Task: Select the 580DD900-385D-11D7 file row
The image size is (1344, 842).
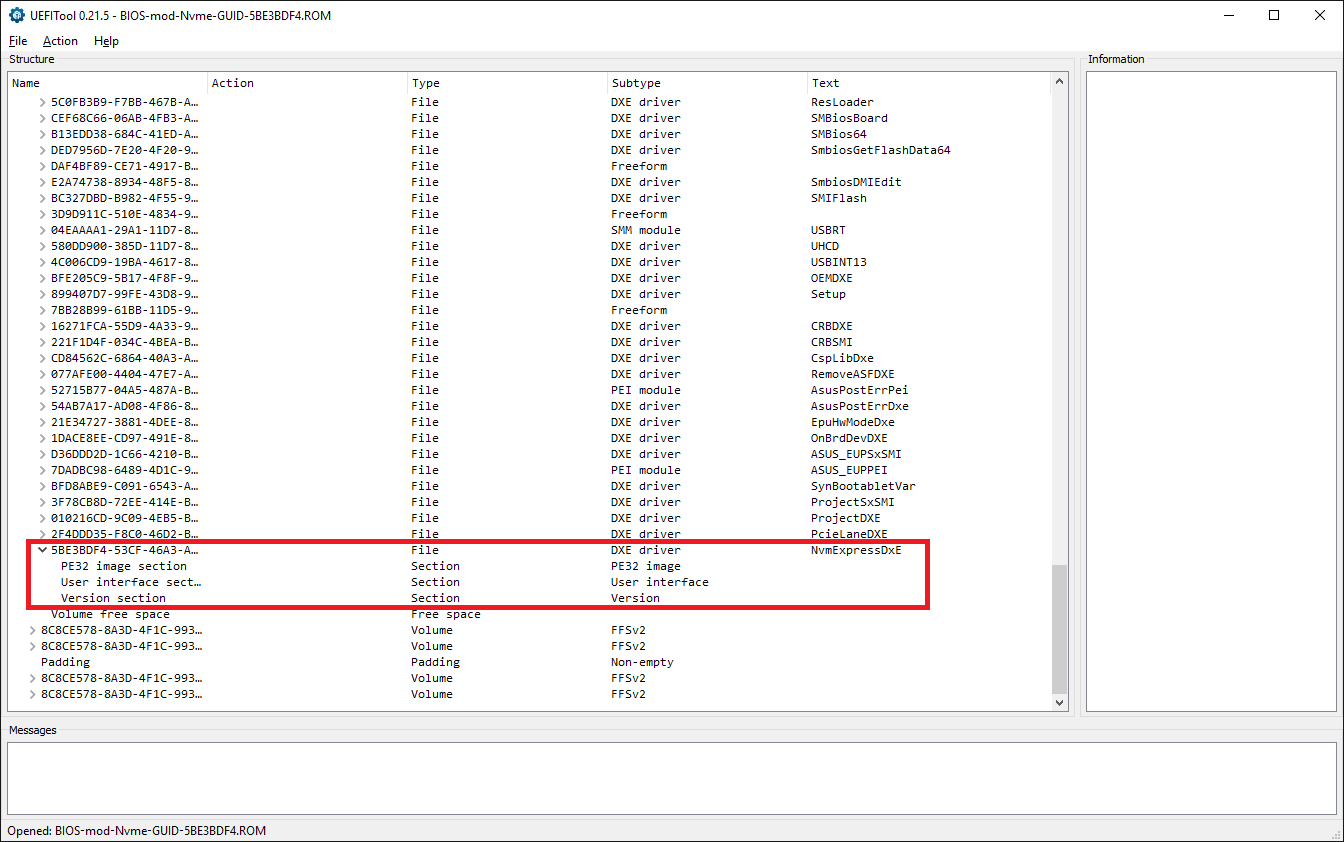Action: 530,246
